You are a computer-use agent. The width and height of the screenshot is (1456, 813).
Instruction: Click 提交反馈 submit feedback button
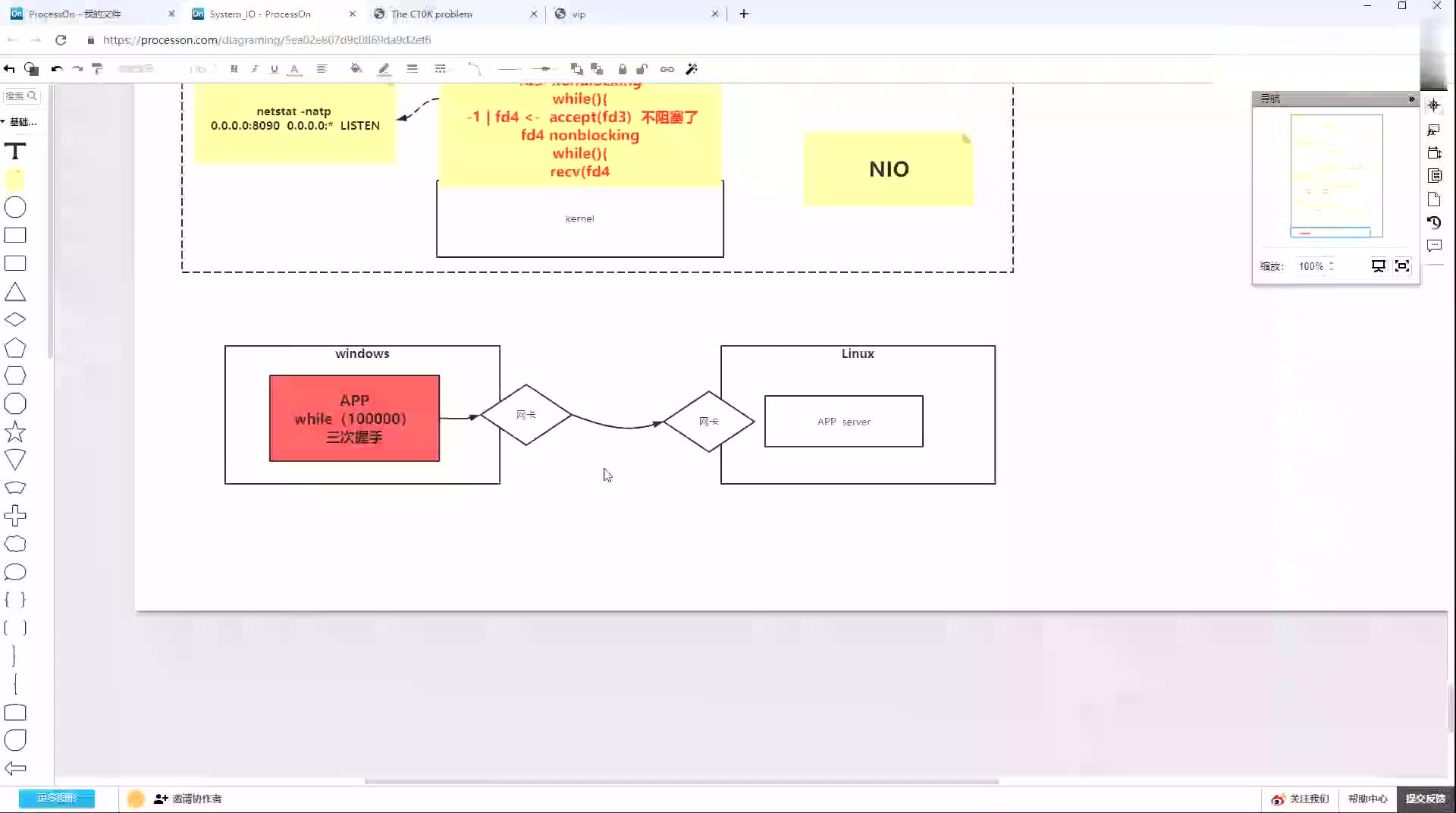coord(1426,799)
